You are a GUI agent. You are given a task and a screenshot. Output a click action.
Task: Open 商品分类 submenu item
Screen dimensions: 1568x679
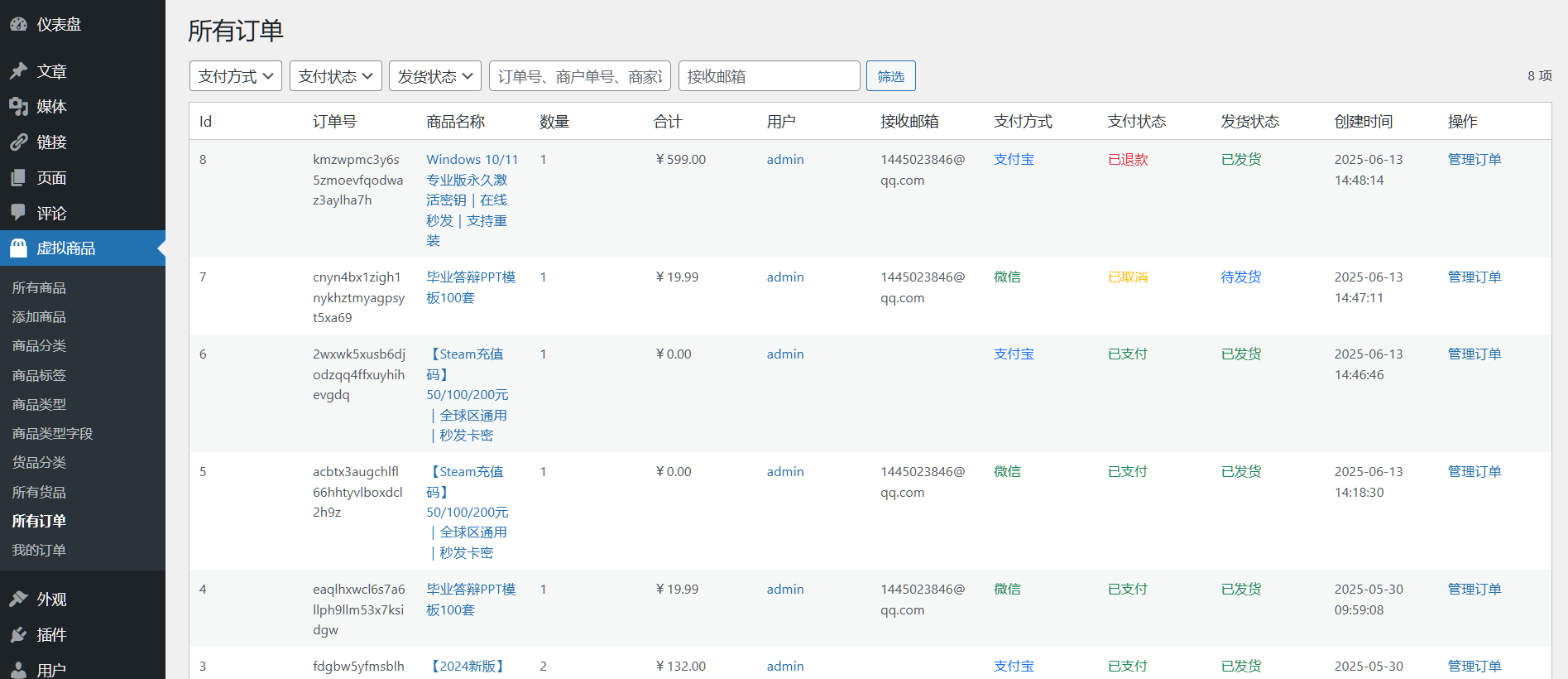click(39, 345)
